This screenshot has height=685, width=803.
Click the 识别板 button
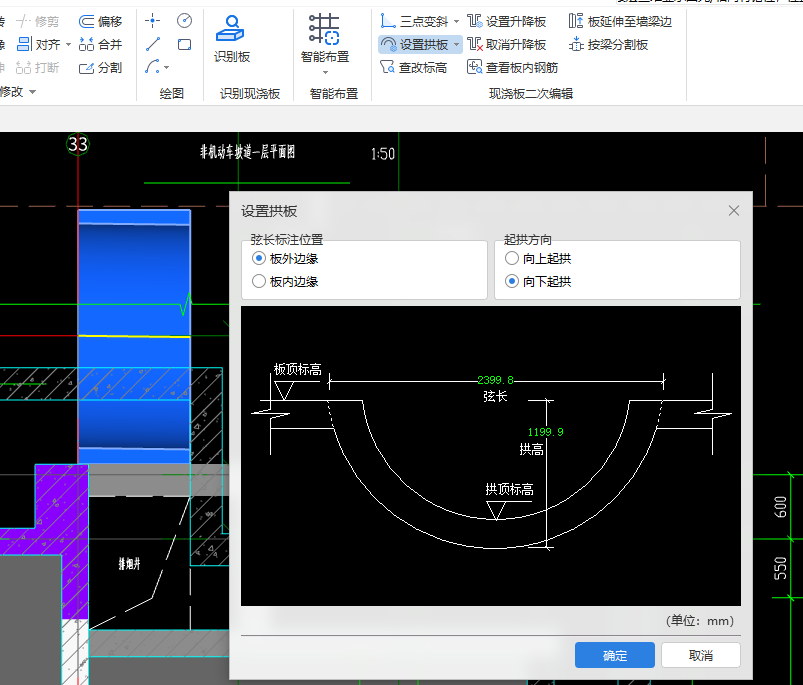click(x=232, y=39)
